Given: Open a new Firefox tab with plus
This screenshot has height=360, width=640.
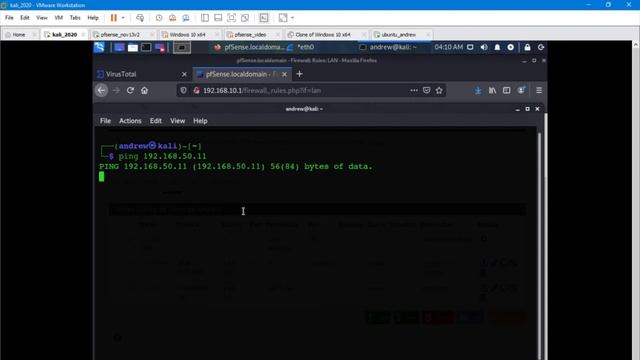Looking at the screenshot, I should point(300,74).
